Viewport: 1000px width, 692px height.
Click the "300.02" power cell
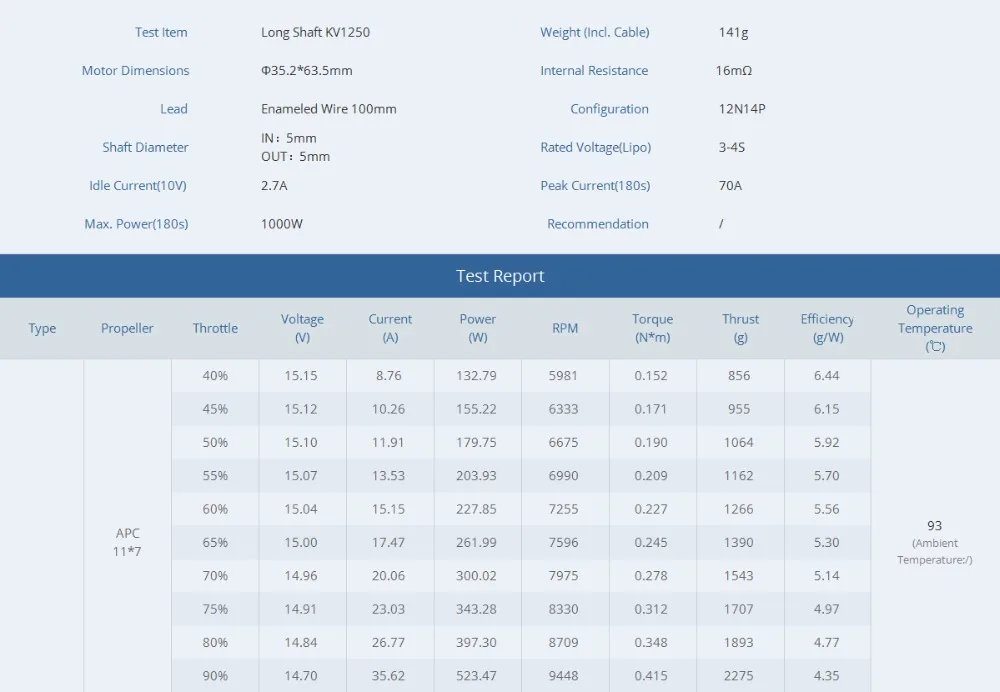(476, 575)
